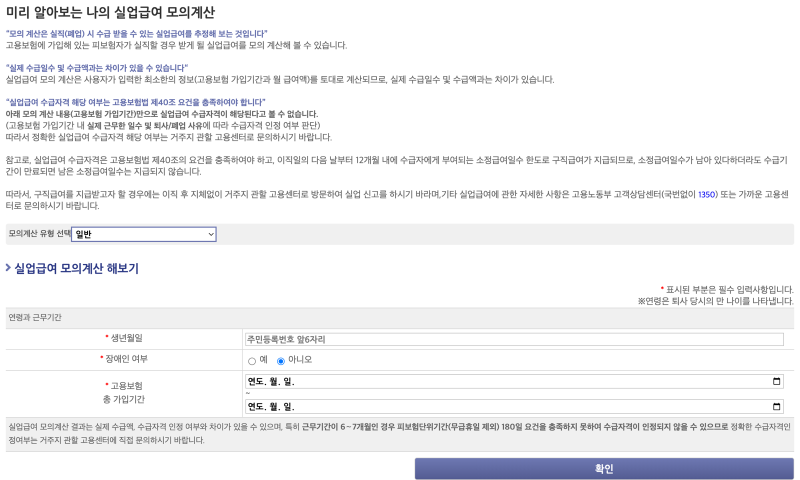Click the 모의계산 유형 선택 label
Image resolution: width=800 pixels, height=480 pixels.
coord(39,234)
